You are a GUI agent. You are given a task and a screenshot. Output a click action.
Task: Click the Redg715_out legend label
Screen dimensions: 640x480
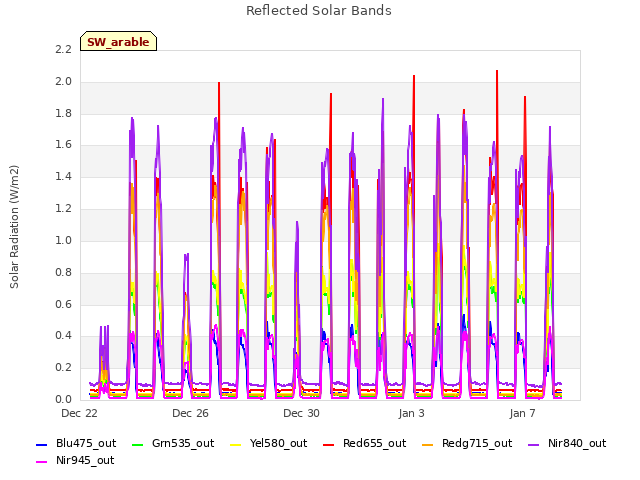[x=477, y=443]
